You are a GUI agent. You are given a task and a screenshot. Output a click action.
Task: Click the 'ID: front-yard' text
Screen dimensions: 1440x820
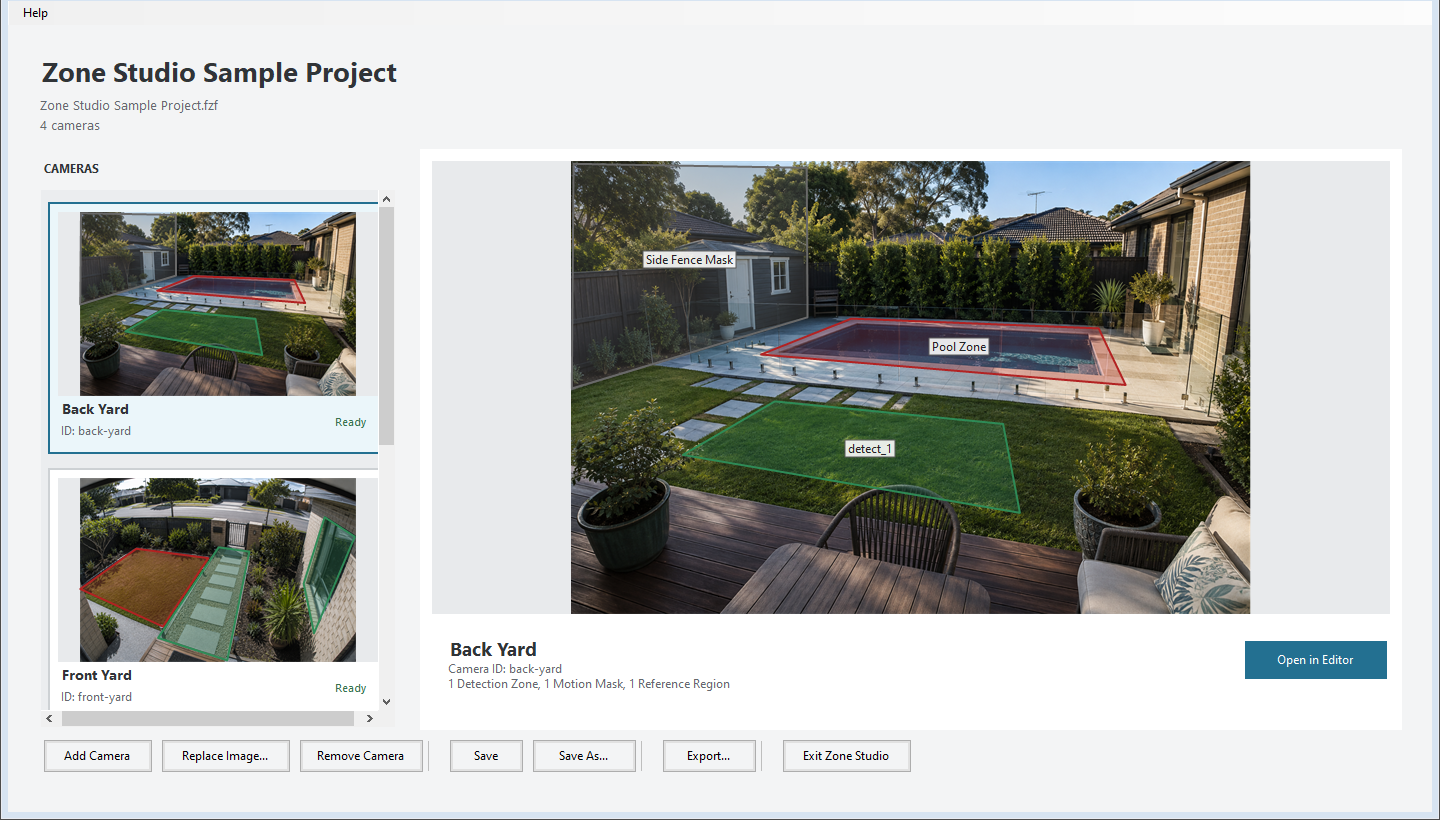tap(97, 697)
